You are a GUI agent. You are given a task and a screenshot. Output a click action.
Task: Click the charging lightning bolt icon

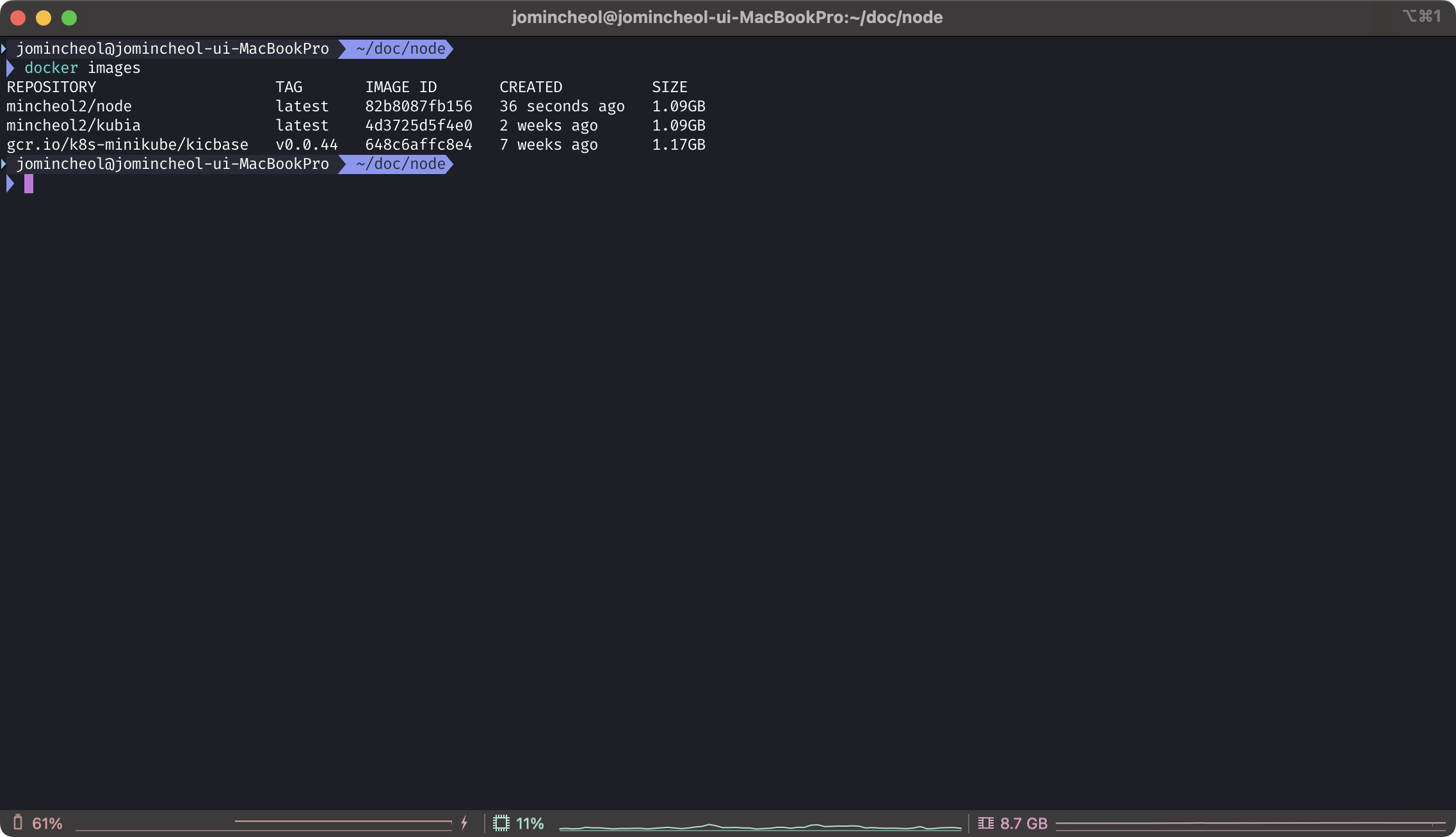pos(464,823)
